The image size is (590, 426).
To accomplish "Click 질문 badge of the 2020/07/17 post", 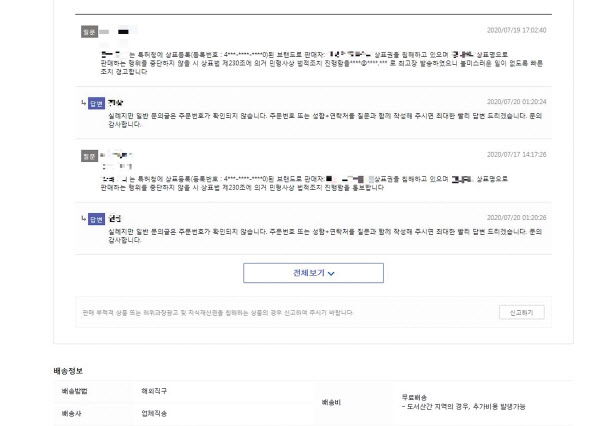I will pos(89,156).
